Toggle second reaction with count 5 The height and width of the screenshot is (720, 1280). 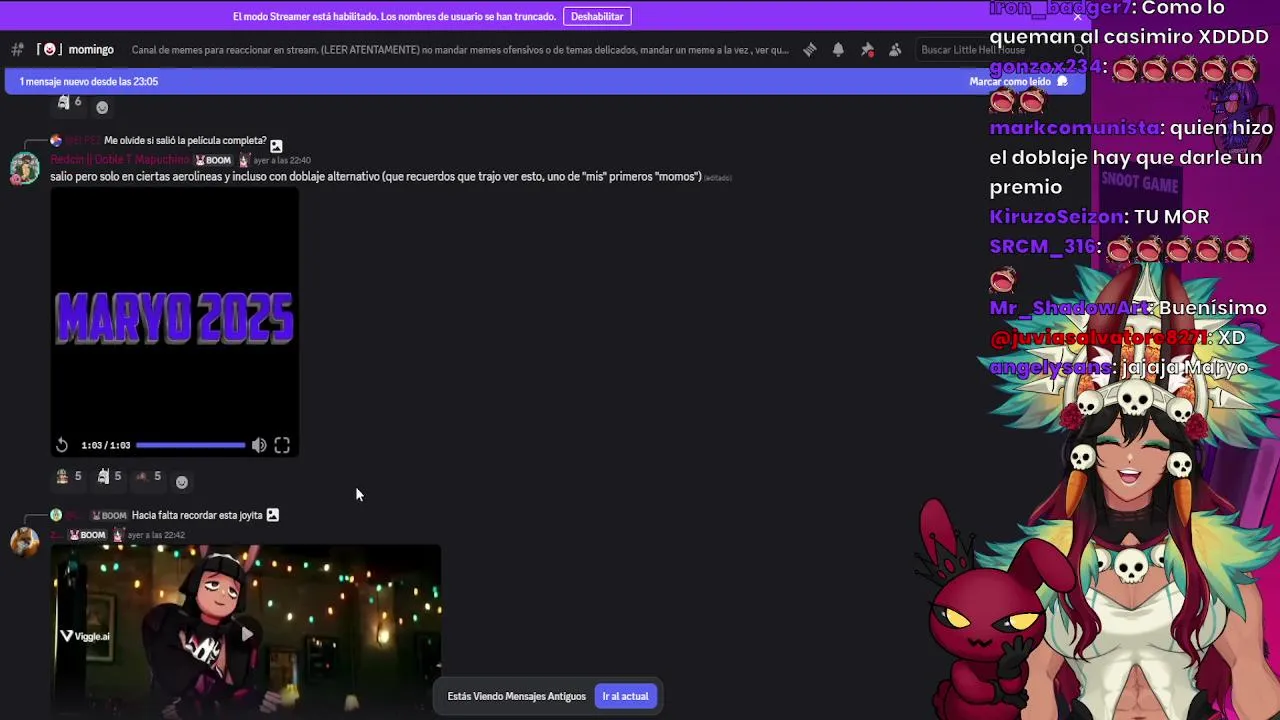(x=109, y=477)
